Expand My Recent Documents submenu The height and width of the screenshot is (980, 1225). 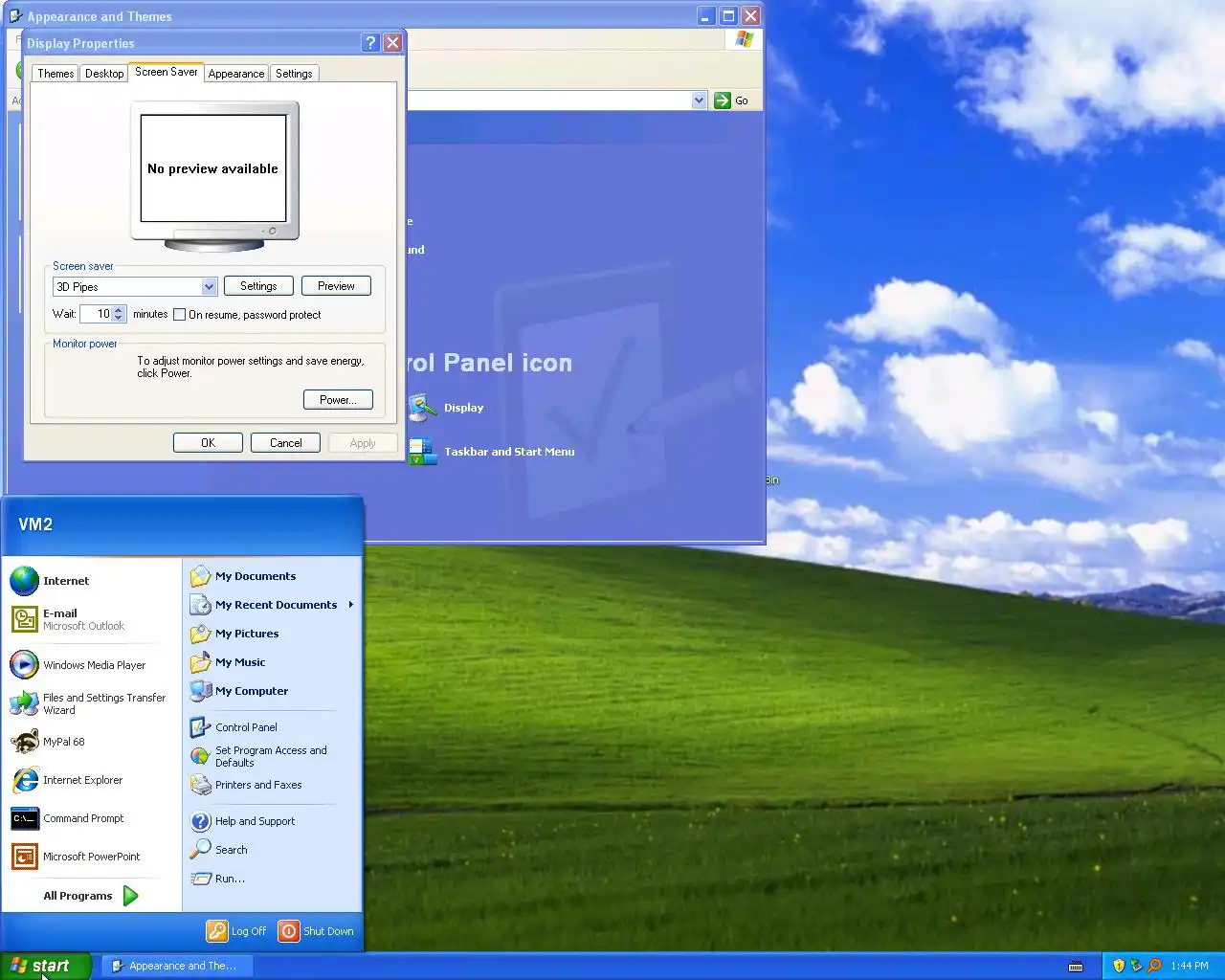351,605
